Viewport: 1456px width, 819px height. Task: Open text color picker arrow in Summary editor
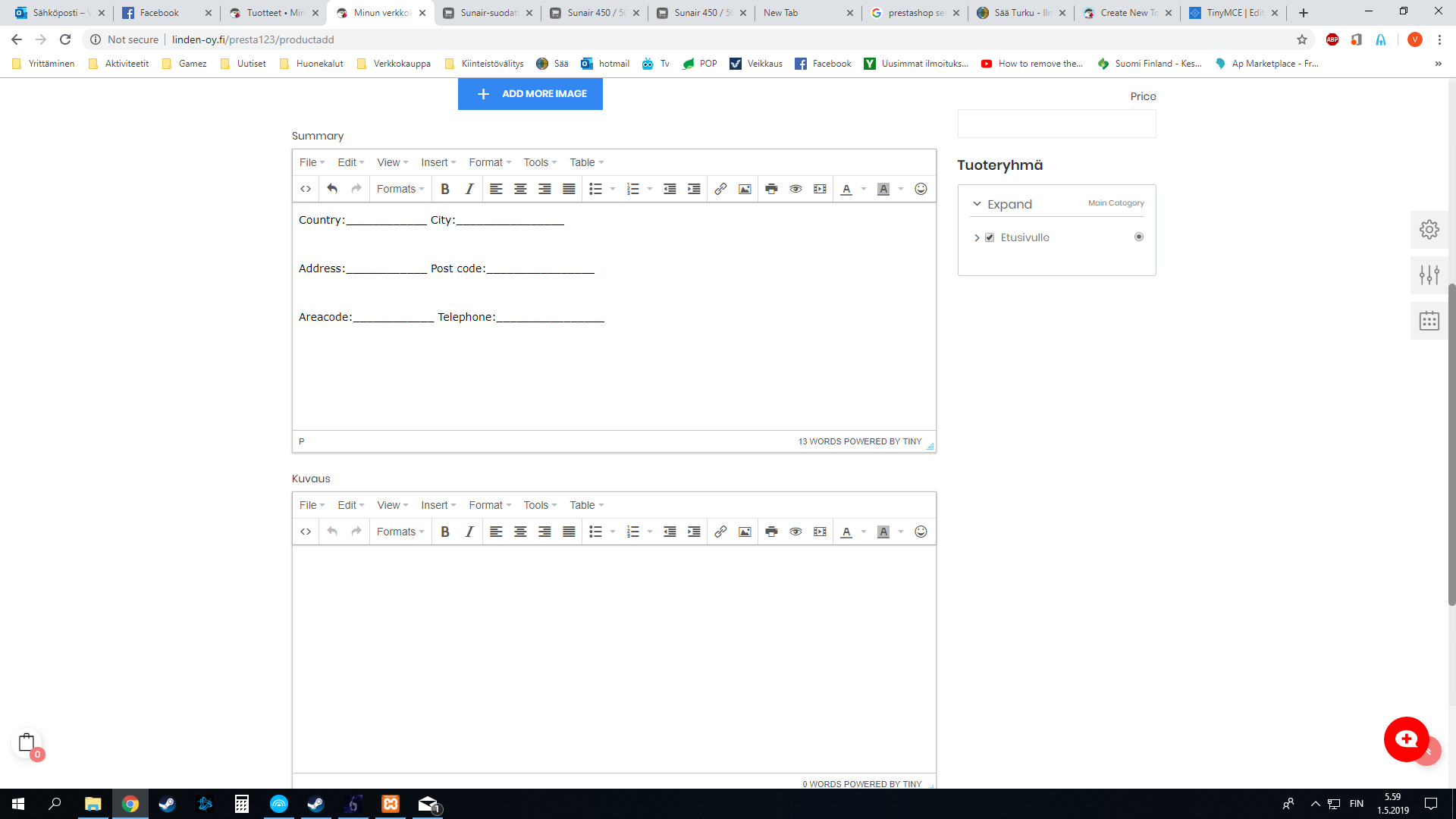[864, 189]
